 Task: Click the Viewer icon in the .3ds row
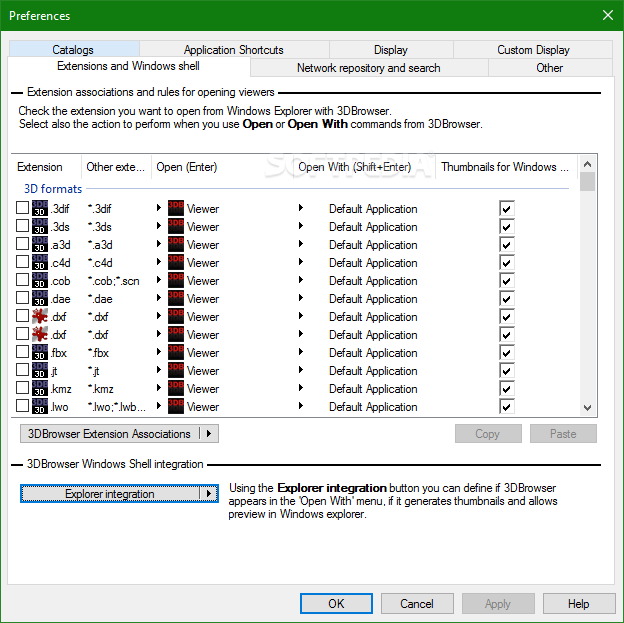click(x=176, y=226)
